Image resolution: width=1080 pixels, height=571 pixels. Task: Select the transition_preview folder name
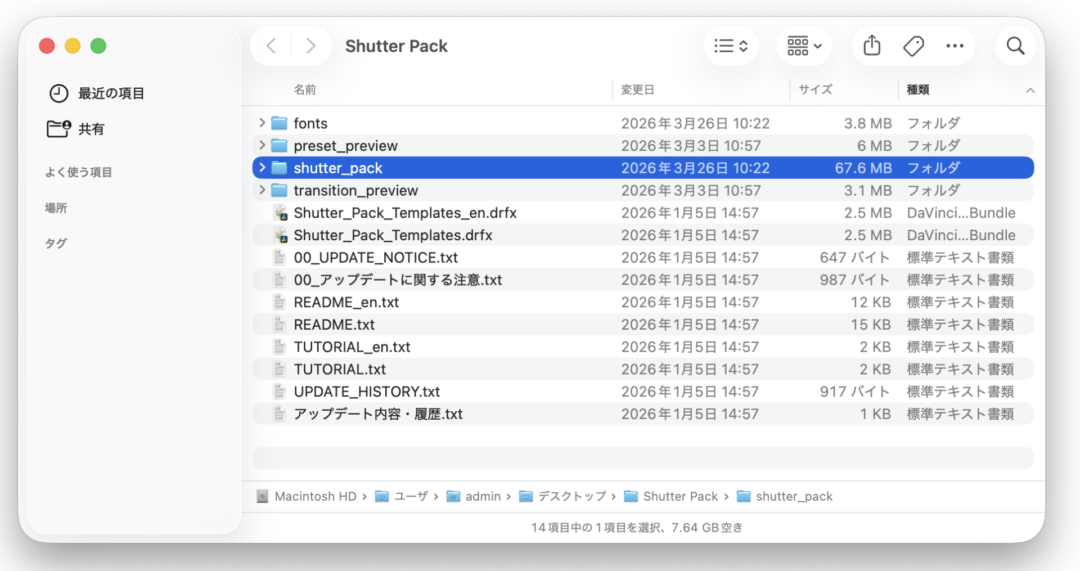click(x=355, y=190)
